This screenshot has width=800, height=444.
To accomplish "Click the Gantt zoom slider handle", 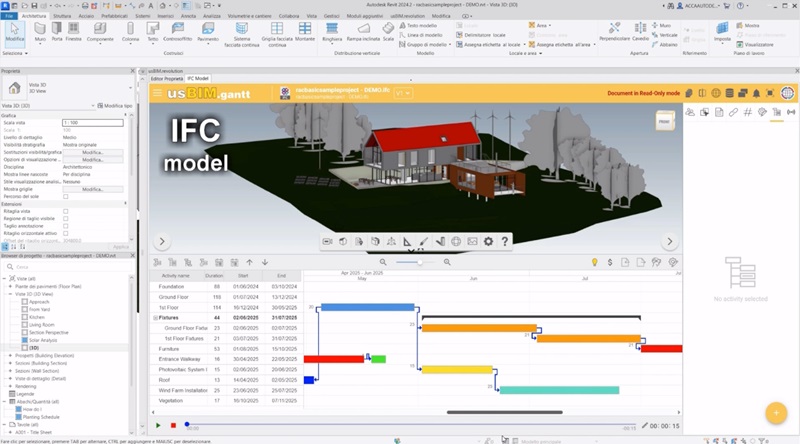I will click(x=419, y=262).
